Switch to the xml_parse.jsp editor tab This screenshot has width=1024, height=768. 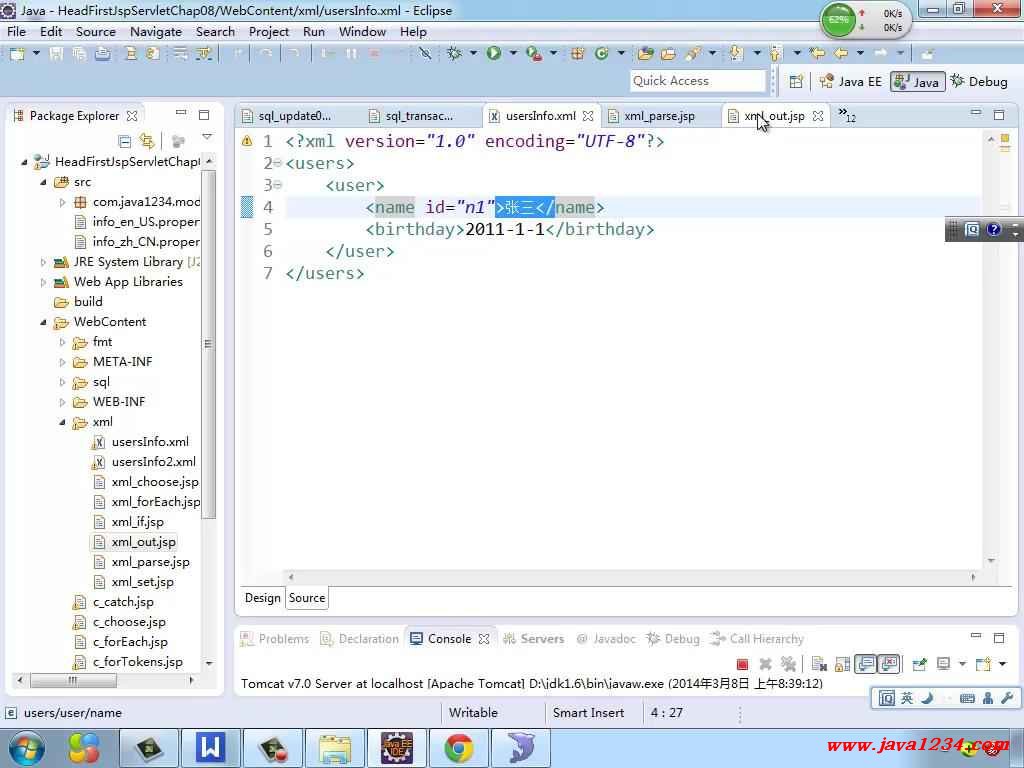point(658,116)
